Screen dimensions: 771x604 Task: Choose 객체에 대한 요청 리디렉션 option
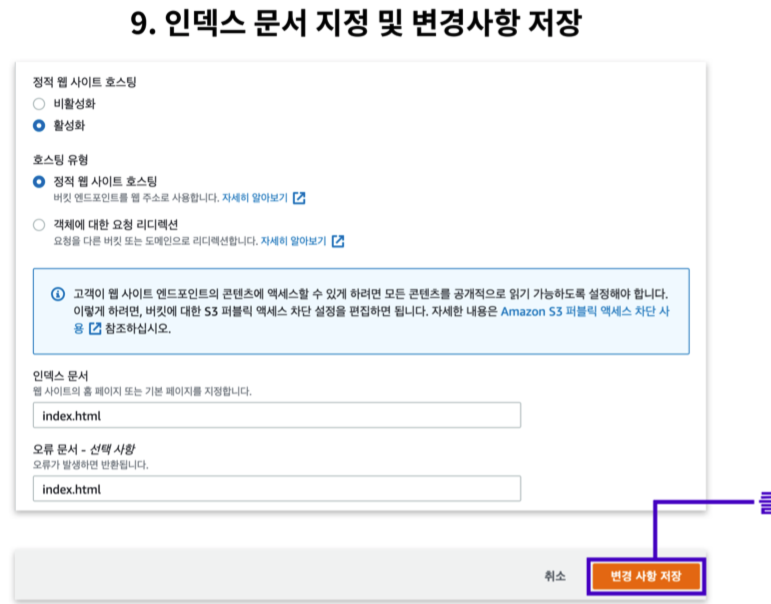pyautogui.click(x=39, y=225)
